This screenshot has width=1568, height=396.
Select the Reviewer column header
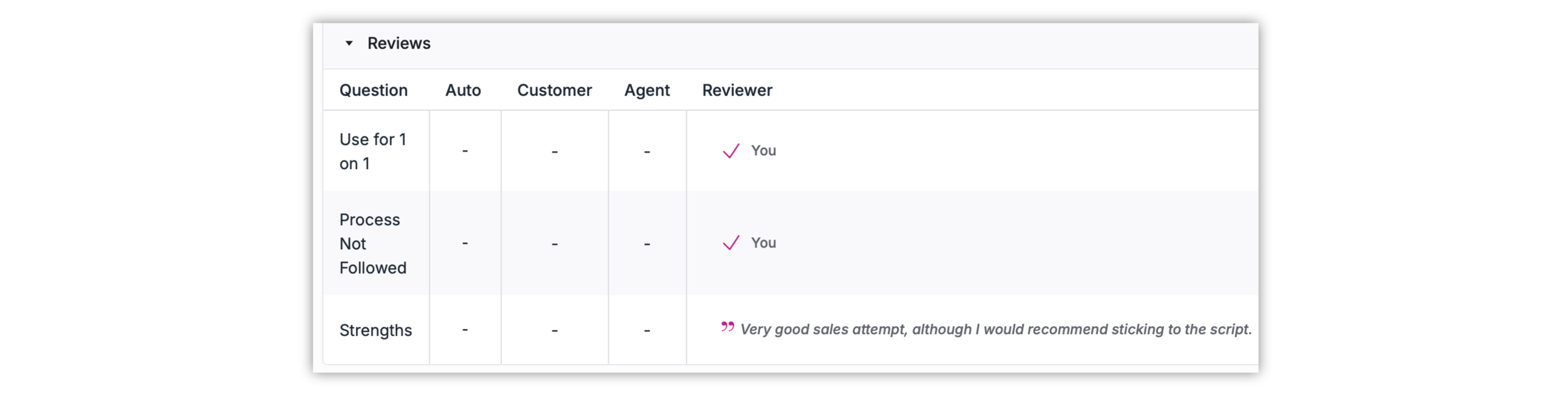(x=737, y=90)
